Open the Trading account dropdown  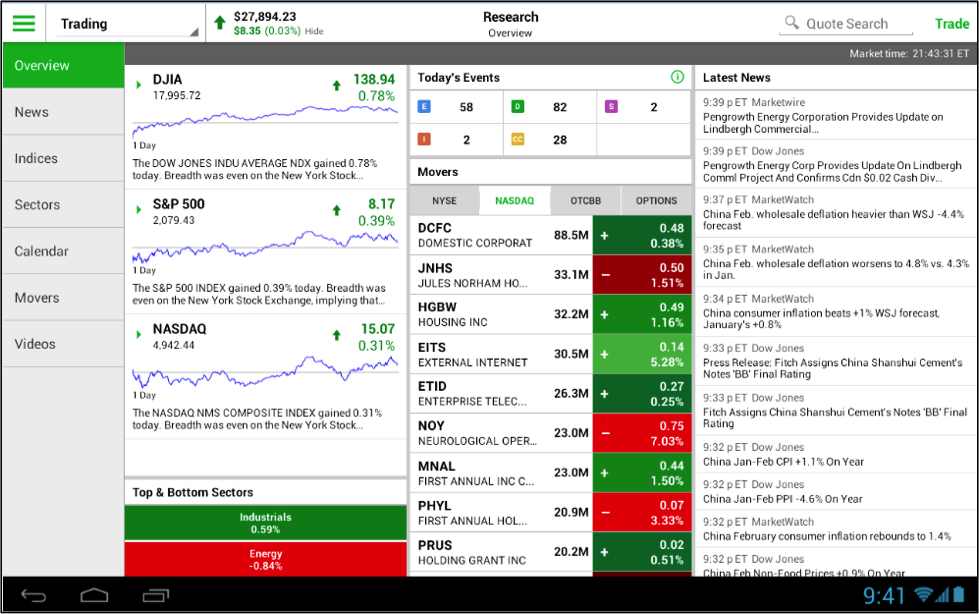click(127, 24)
